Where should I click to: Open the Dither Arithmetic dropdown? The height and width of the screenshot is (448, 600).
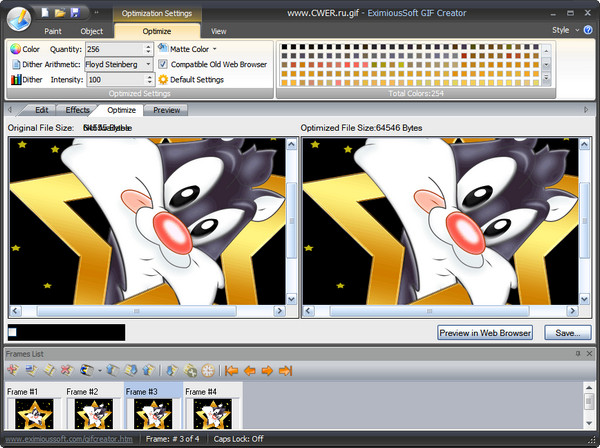tap(148, 64)
